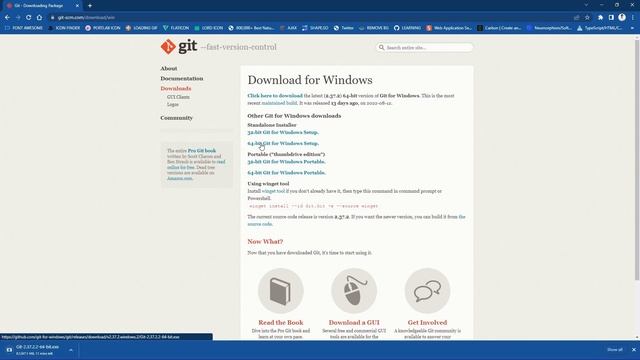Toggle the browser side panel icon
This screenshot has height=360, width=640.
coord(611,18)
